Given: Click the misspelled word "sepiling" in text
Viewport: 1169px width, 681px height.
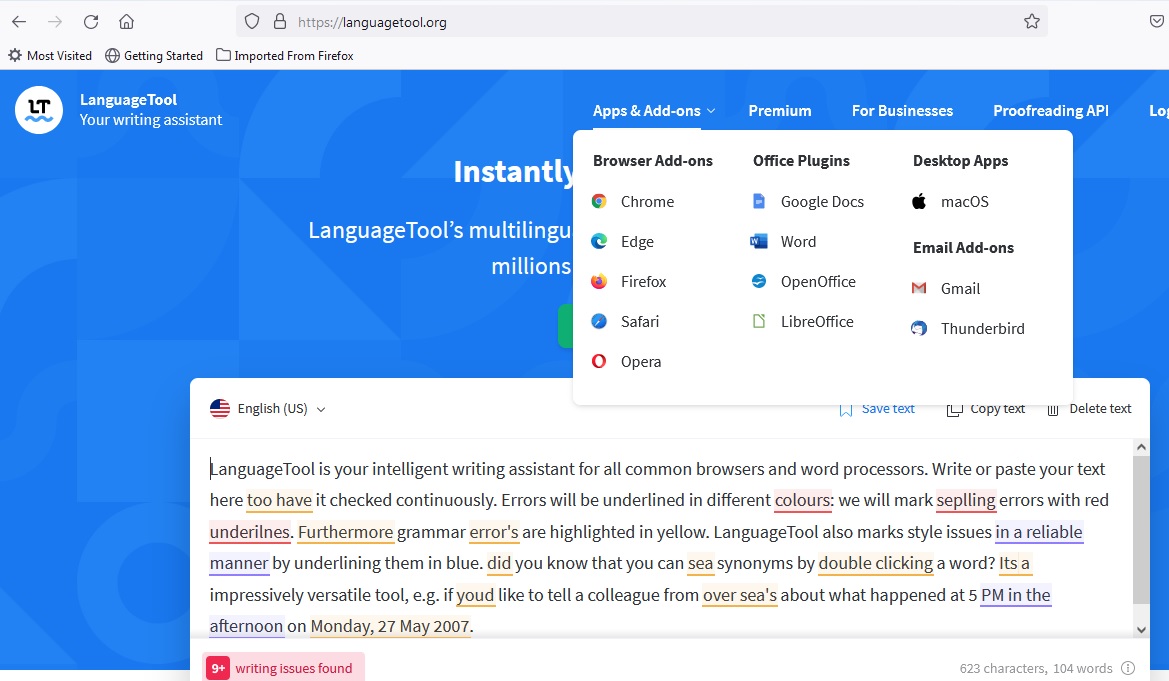Looking at the screenshot, I should click(x=966, y=500).
